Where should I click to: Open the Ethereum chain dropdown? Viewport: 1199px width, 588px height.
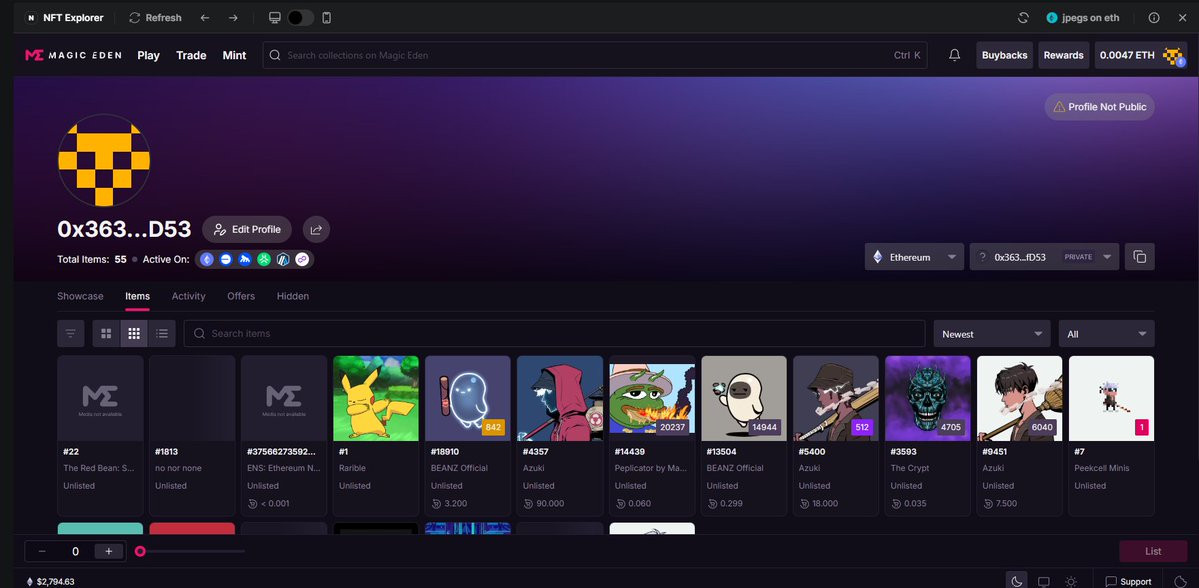click(x=914, y=257)
